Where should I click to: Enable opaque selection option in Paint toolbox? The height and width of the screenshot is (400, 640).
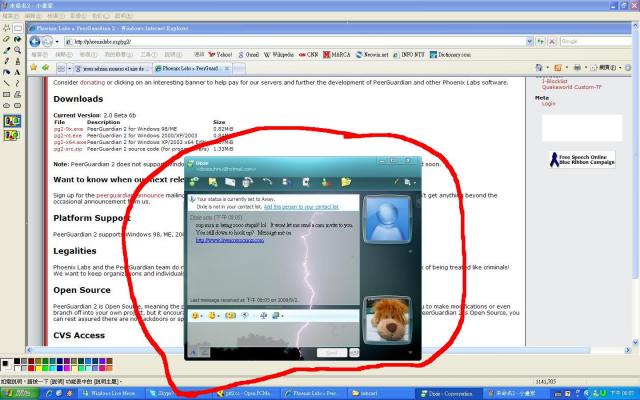pos(12,121)
